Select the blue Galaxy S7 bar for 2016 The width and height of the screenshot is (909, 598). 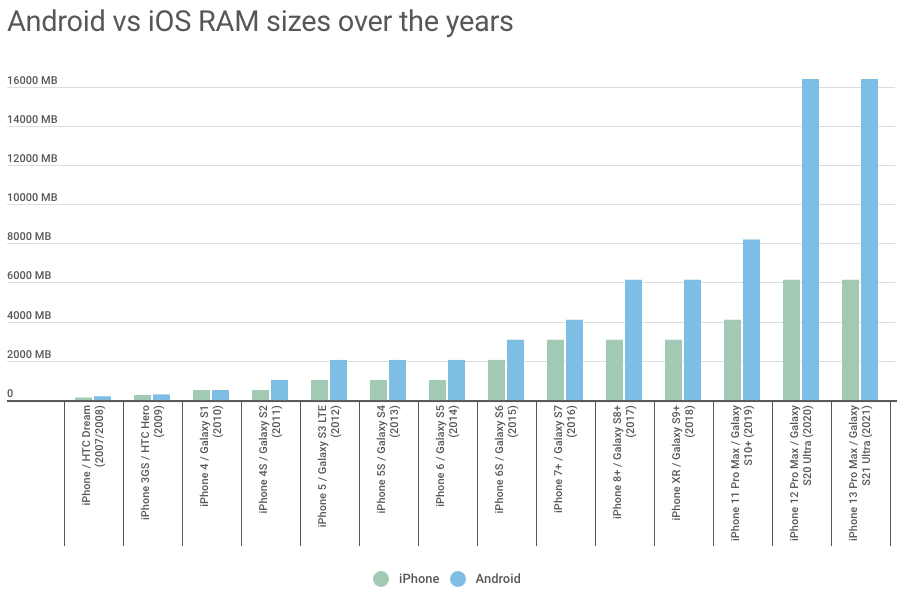575,360
